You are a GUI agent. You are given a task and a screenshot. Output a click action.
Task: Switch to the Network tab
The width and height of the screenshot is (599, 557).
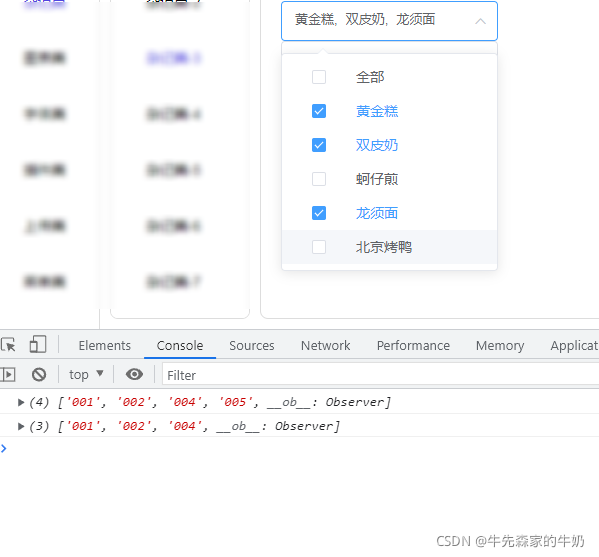click(x=325, y=345)
